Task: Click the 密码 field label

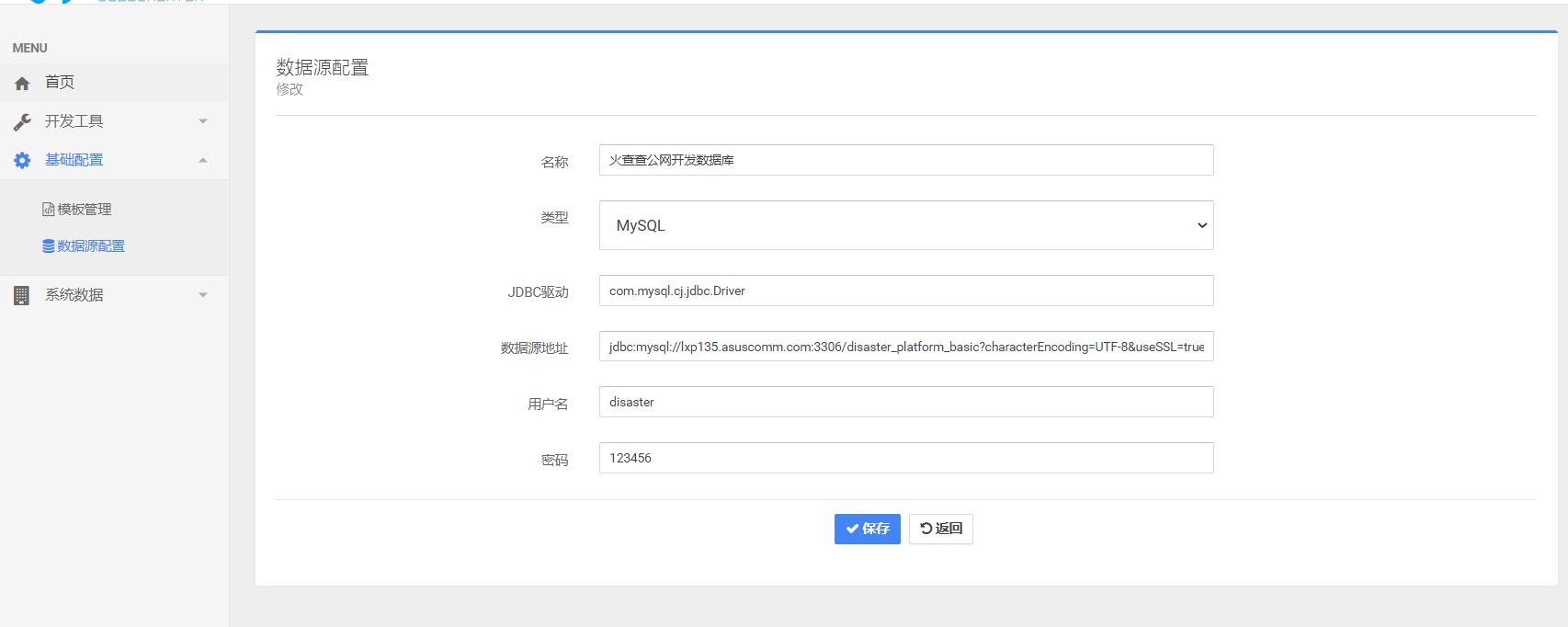Action: tap(554, 461)
